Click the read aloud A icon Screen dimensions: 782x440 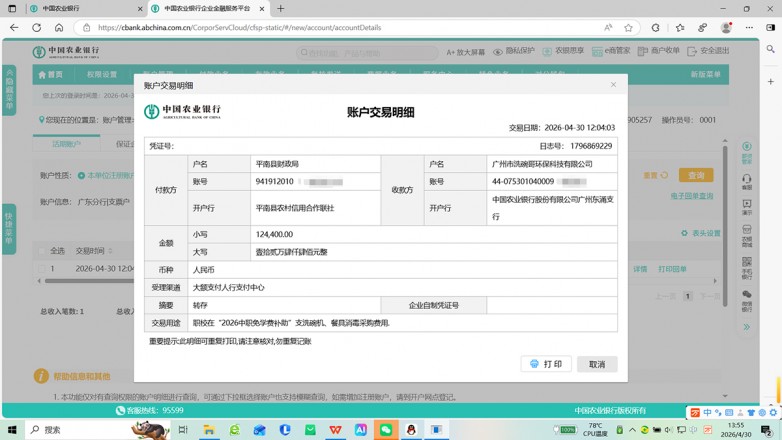click(608, 28)
